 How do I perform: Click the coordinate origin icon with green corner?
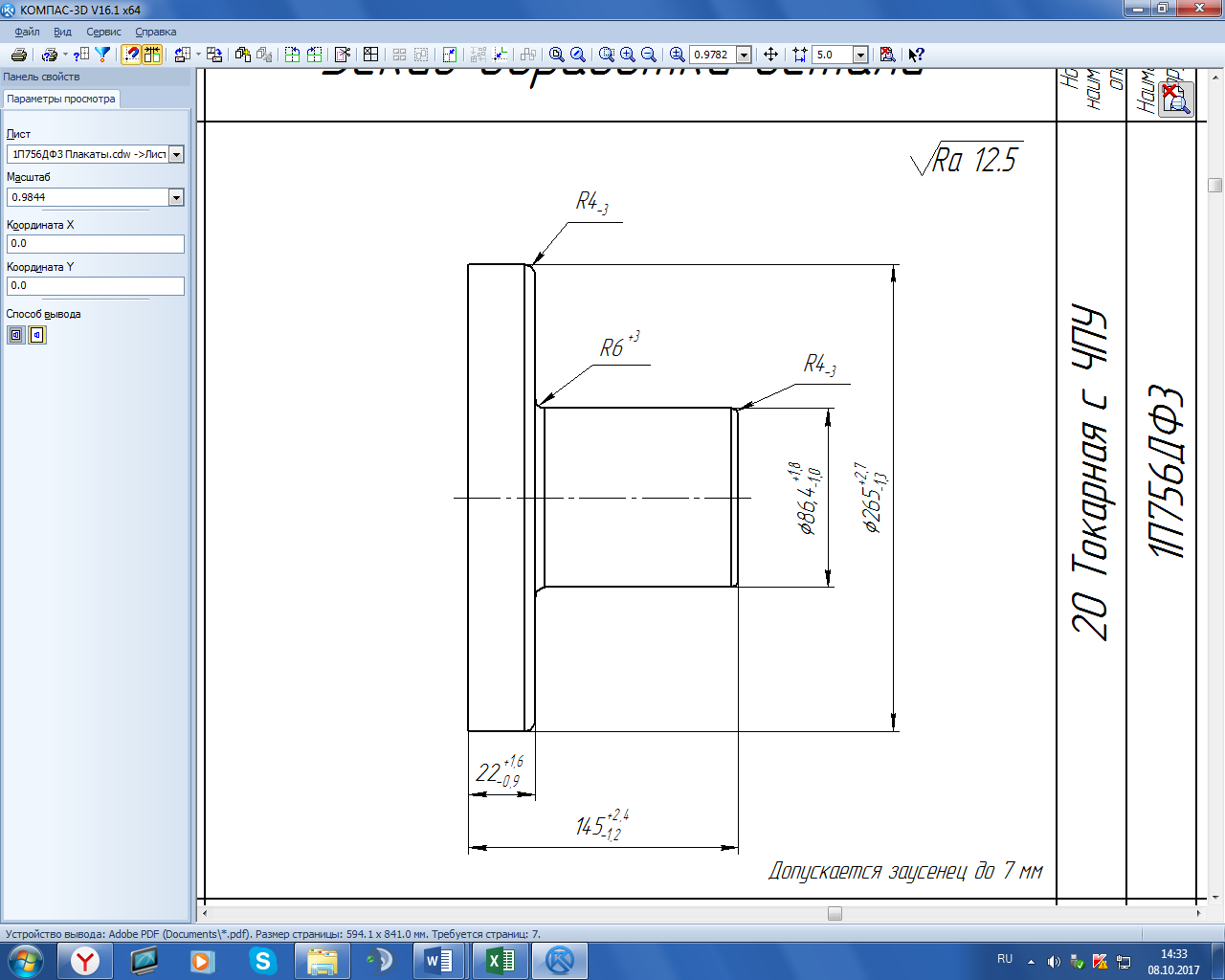500,55
